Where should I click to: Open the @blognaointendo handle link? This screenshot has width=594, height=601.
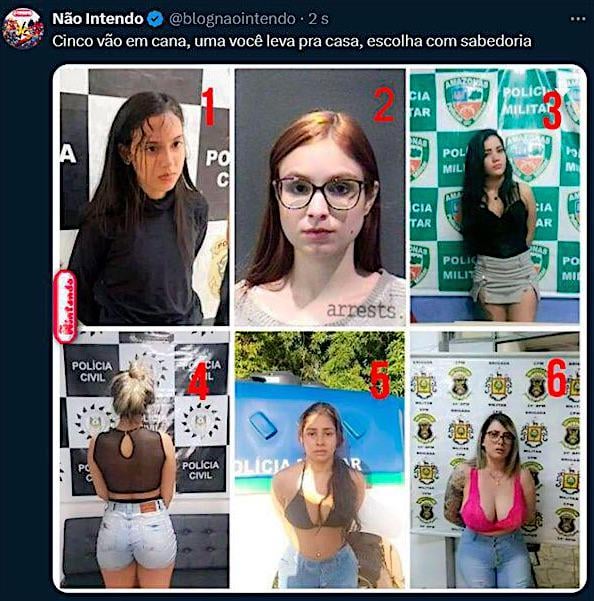(232, 19)
